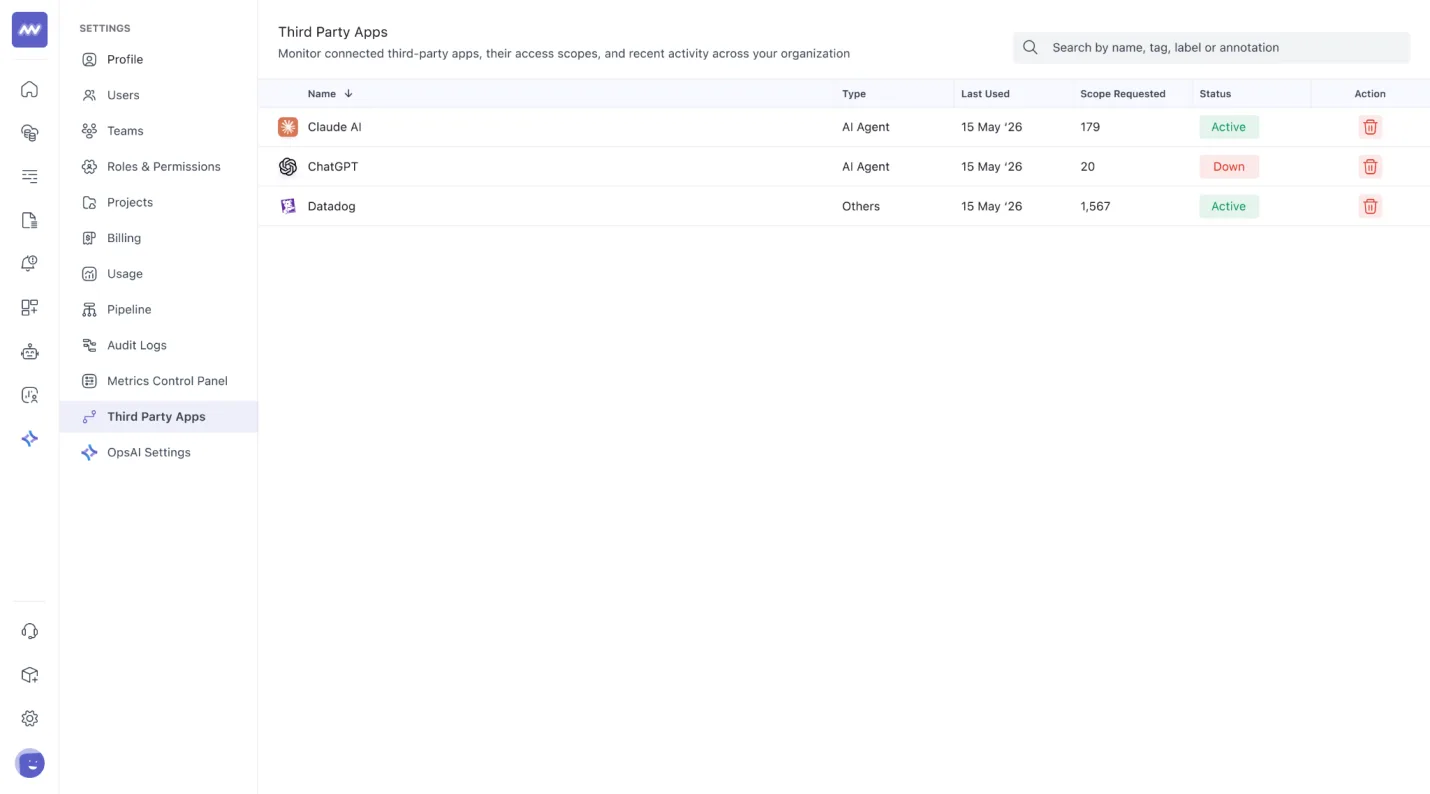
Task: Delete the ChatGPT app
Action: pos(1370,167)
